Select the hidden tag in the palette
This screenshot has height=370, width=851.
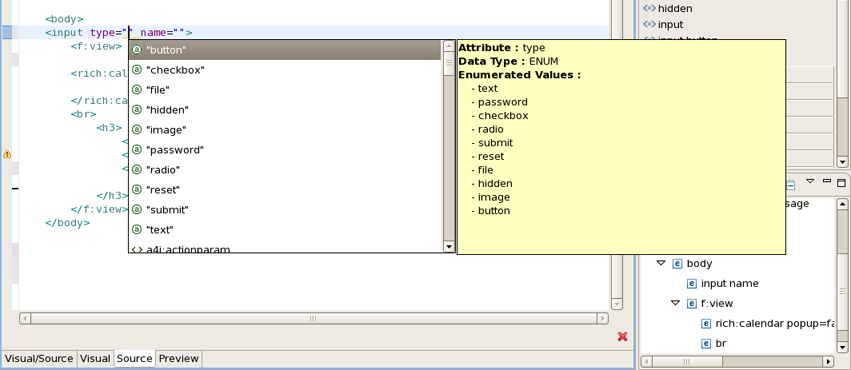point(668,8)
